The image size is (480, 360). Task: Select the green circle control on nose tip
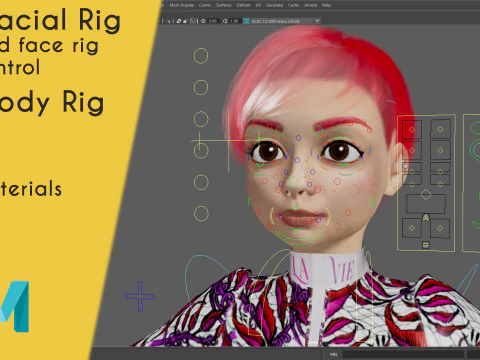pos(293,182)
